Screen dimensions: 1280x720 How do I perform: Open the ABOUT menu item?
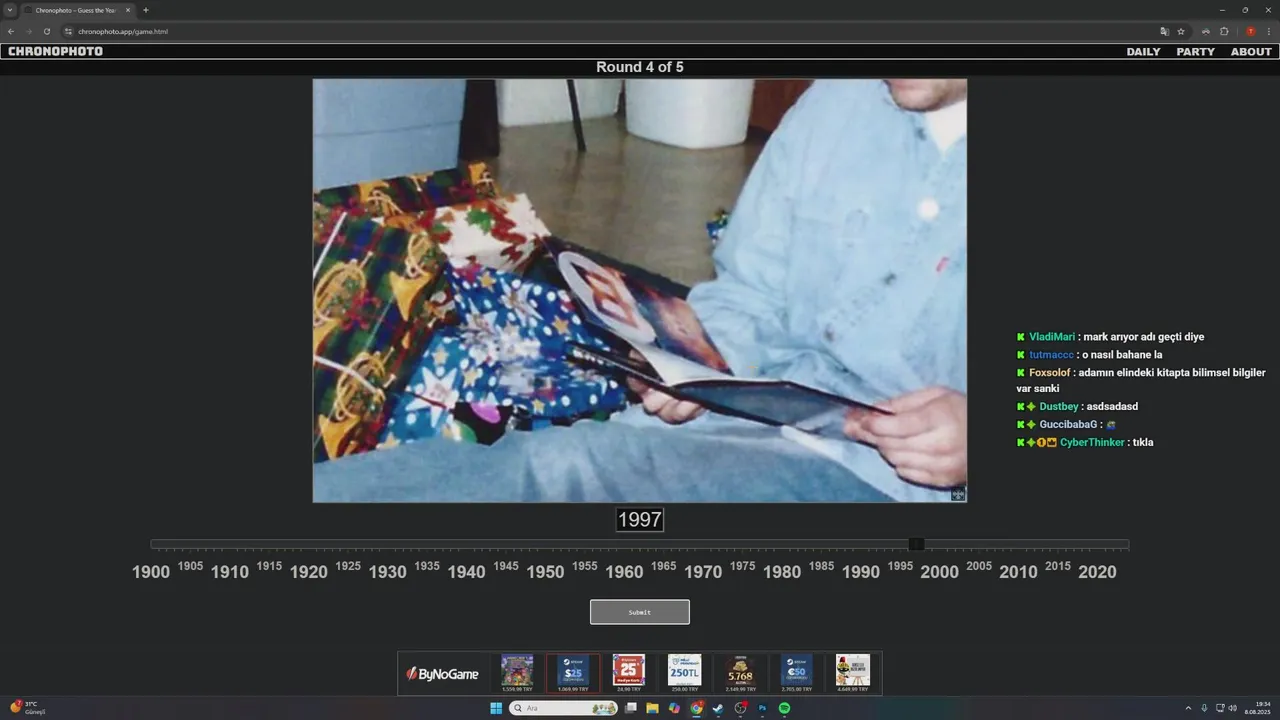(1251, 52)
